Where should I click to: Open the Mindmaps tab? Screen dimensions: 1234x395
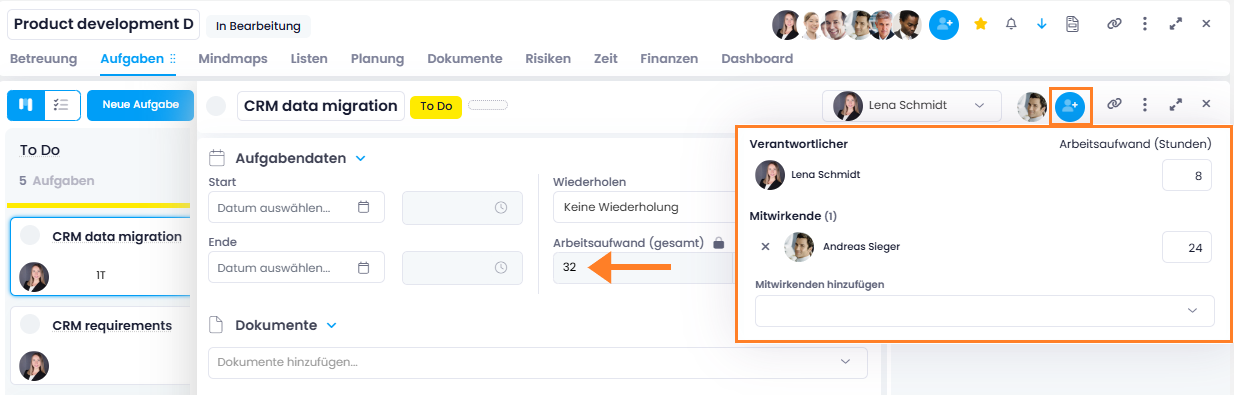233,59
